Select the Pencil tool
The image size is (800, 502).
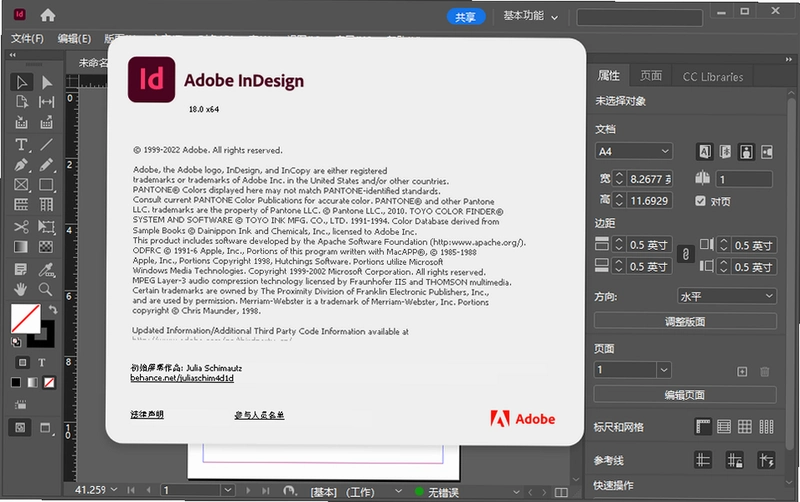pyautogui.click(x=46, y=165)
